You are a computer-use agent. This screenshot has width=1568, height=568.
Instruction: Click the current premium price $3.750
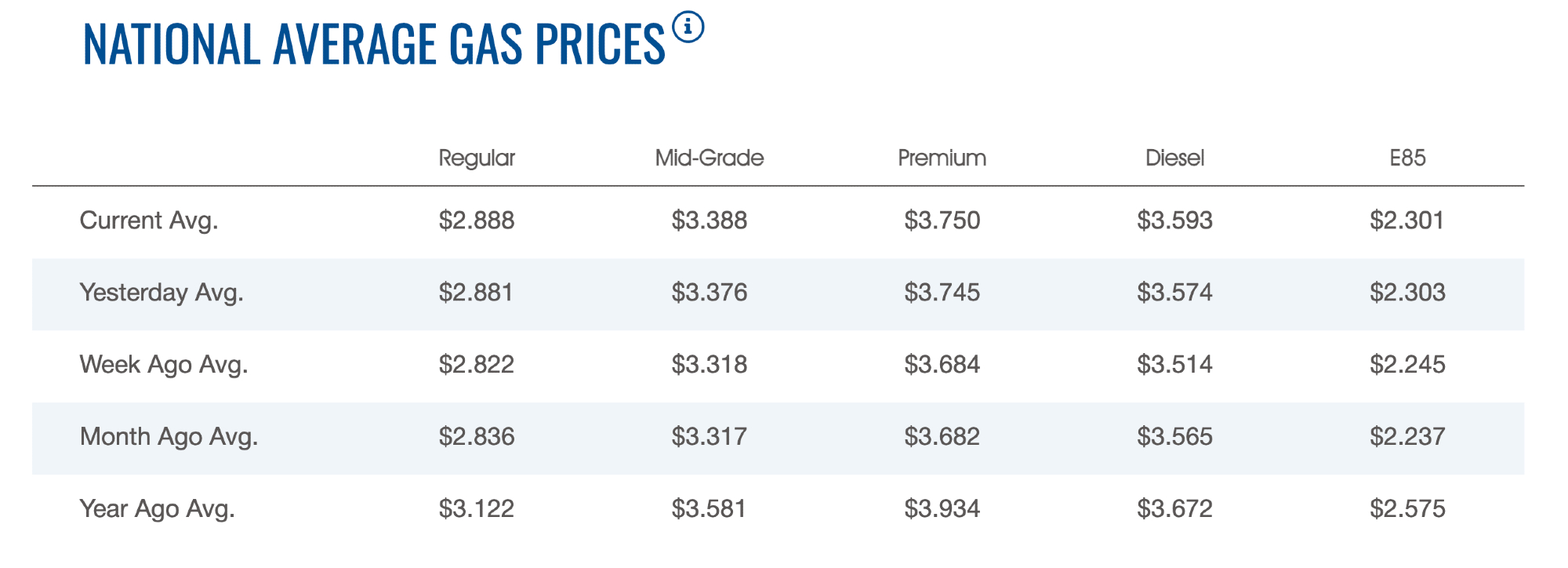pyautogui.click(x=942, y=220)
